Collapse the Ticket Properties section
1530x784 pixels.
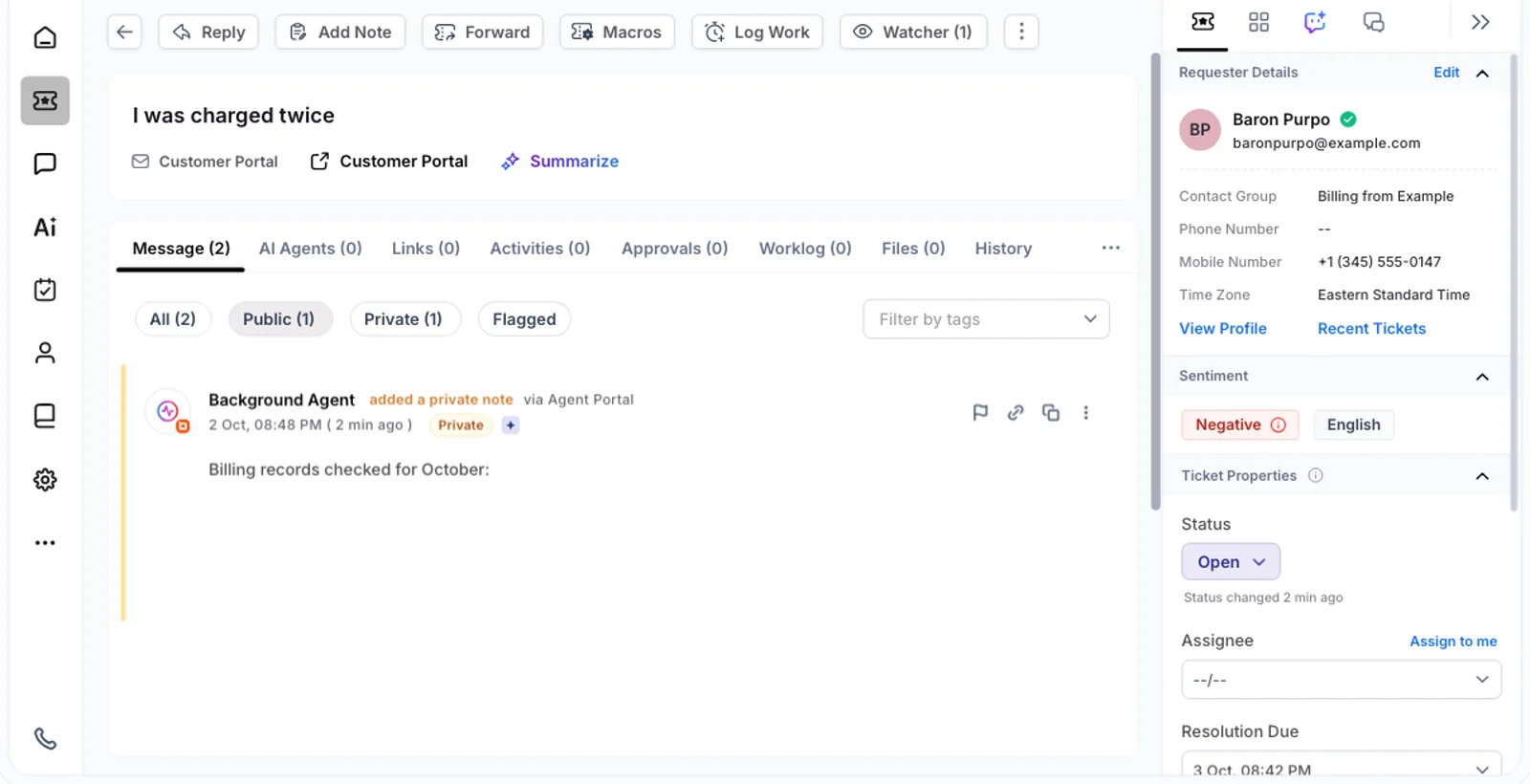(1482, 476)
